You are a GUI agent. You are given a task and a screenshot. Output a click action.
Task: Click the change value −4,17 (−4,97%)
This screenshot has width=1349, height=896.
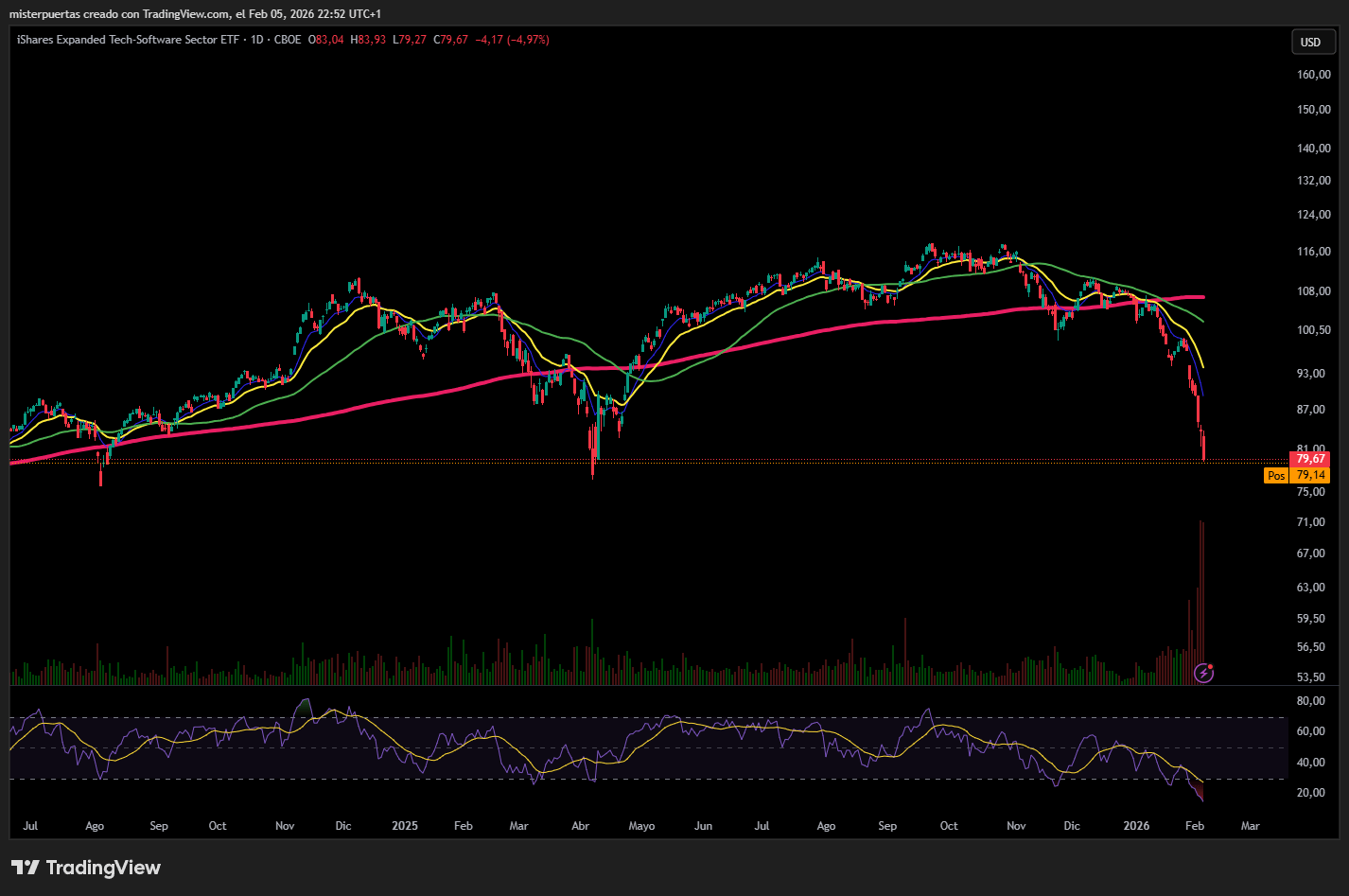pos(512,40)
